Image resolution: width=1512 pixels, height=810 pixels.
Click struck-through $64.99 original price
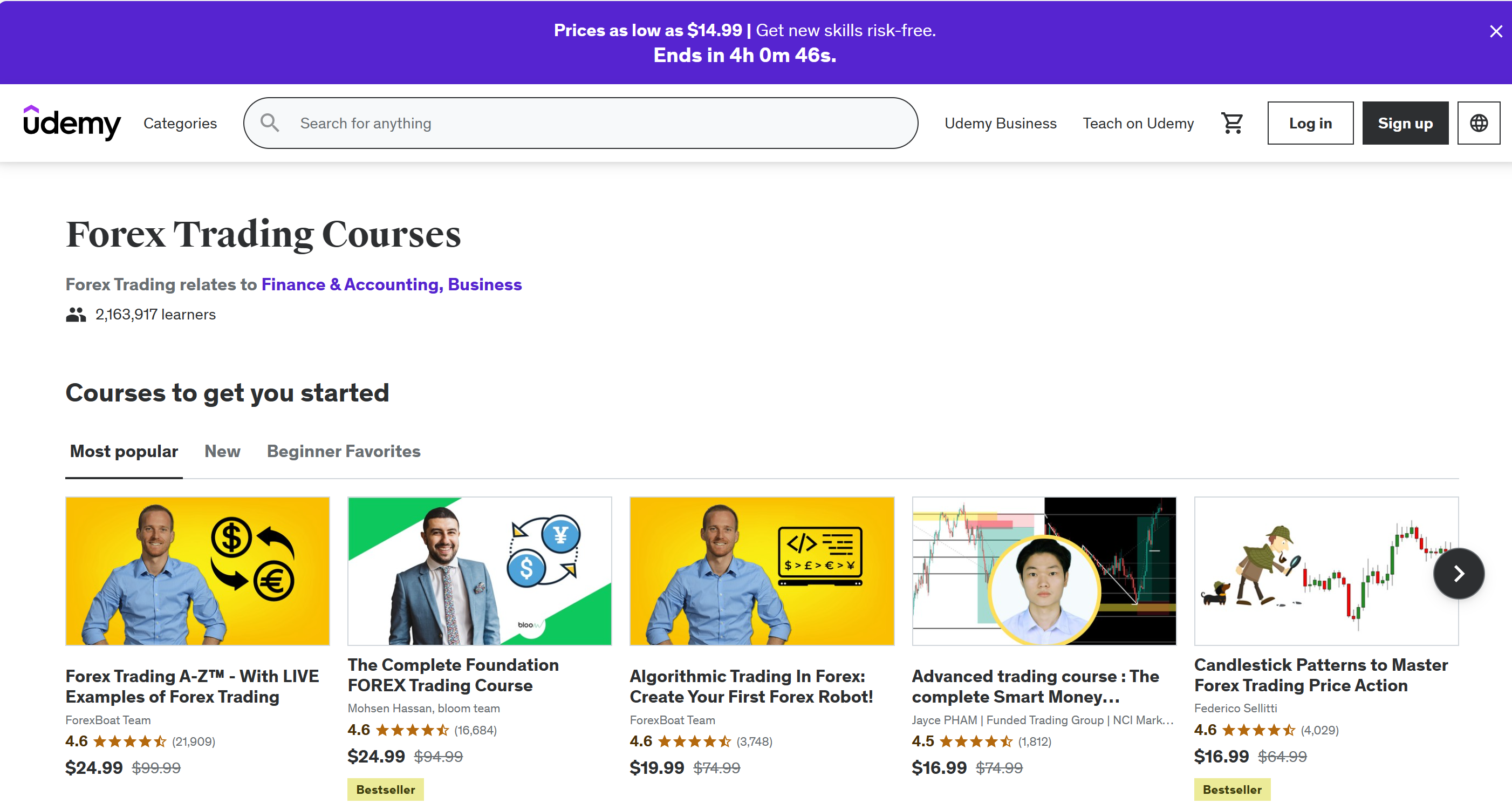[x=1282, y=756]
